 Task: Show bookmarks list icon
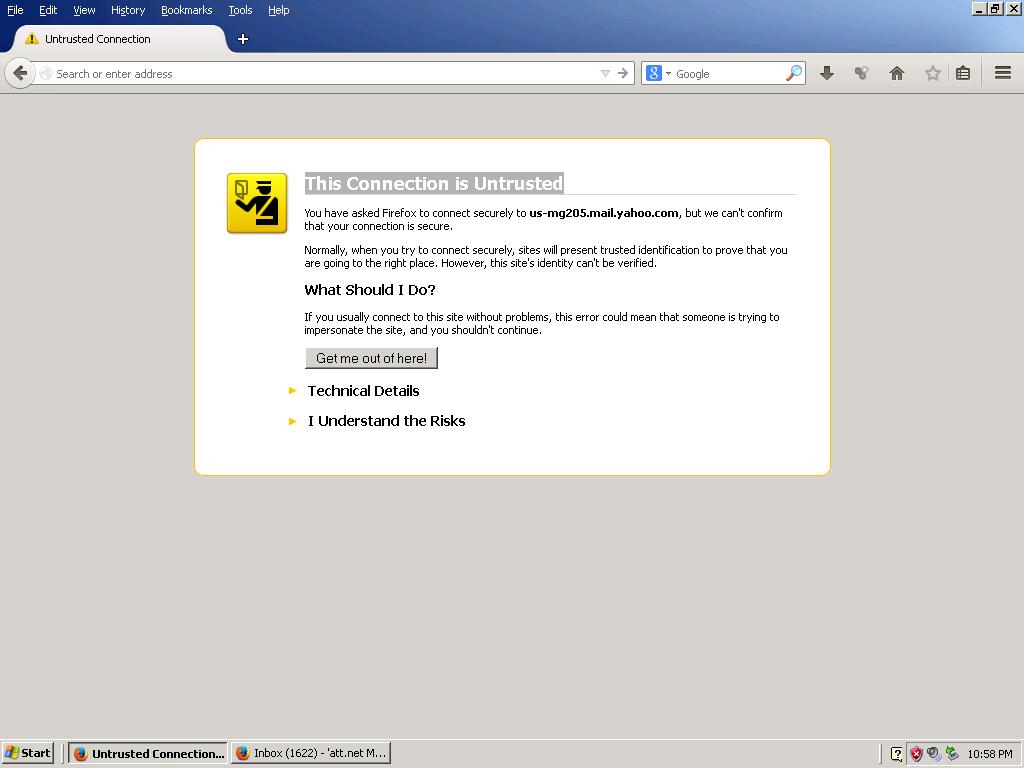(x=963, y=73)
